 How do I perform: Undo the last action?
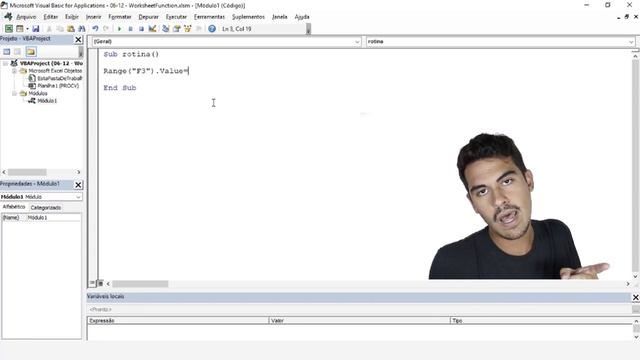pyautogui.click(x=95, y=29)
